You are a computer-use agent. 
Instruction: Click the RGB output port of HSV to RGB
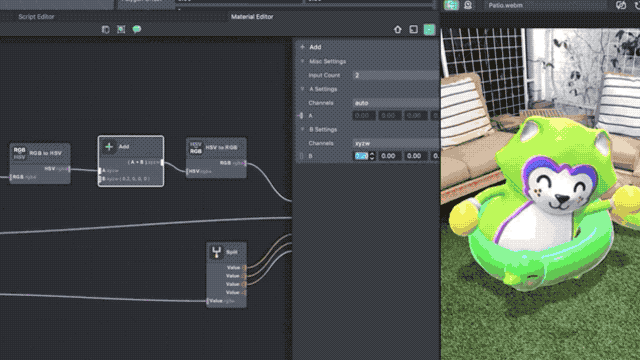point(245,163)
